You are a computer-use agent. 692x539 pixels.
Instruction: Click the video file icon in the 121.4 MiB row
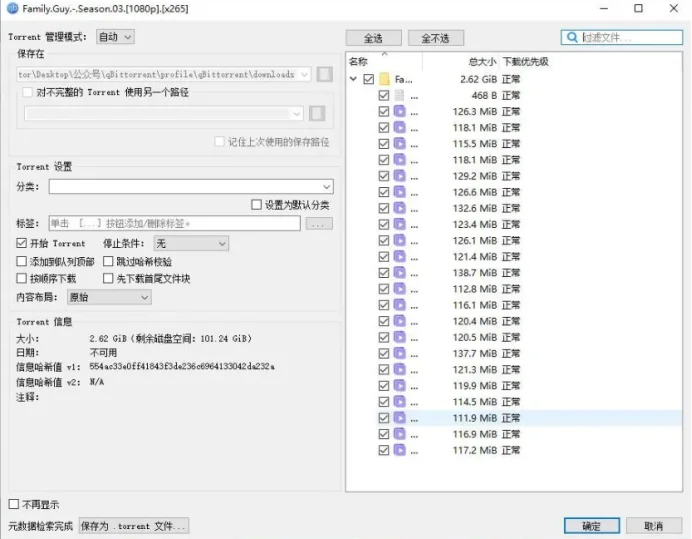click(399, 257)
